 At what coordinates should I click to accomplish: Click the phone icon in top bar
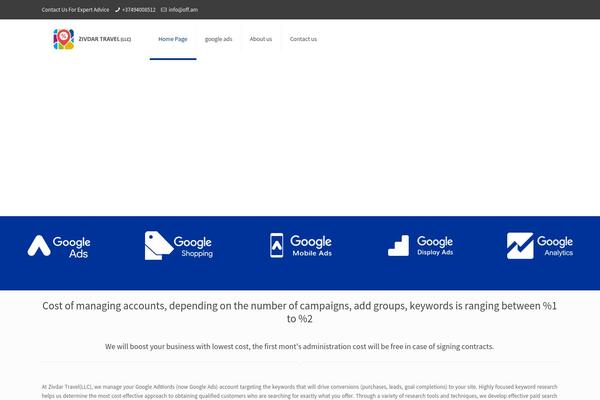click(x=117, y=10)
